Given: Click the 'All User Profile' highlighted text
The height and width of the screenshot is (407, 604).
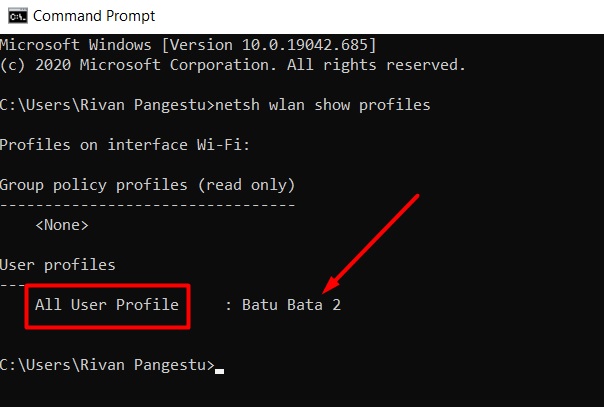Looking at the screenshot, I should 107,305.
